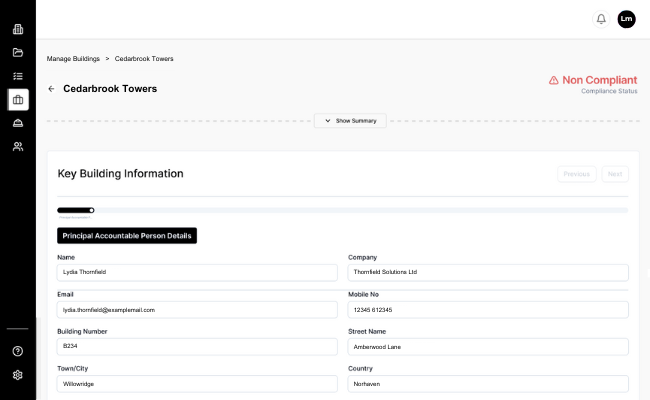Click the progress bar handle
Viewport: 650px width, 400px height.
click(92, 210)
